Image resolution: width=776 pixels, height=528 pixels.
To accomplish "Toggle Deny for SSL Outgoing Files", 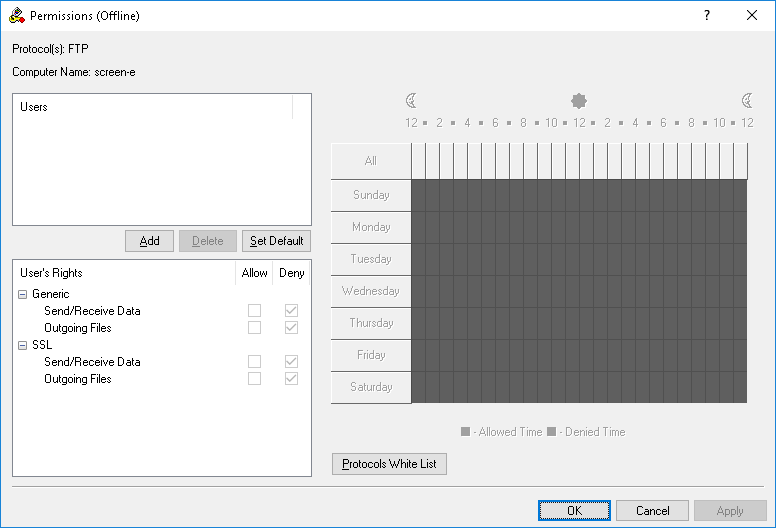I will tap(291, 379).
